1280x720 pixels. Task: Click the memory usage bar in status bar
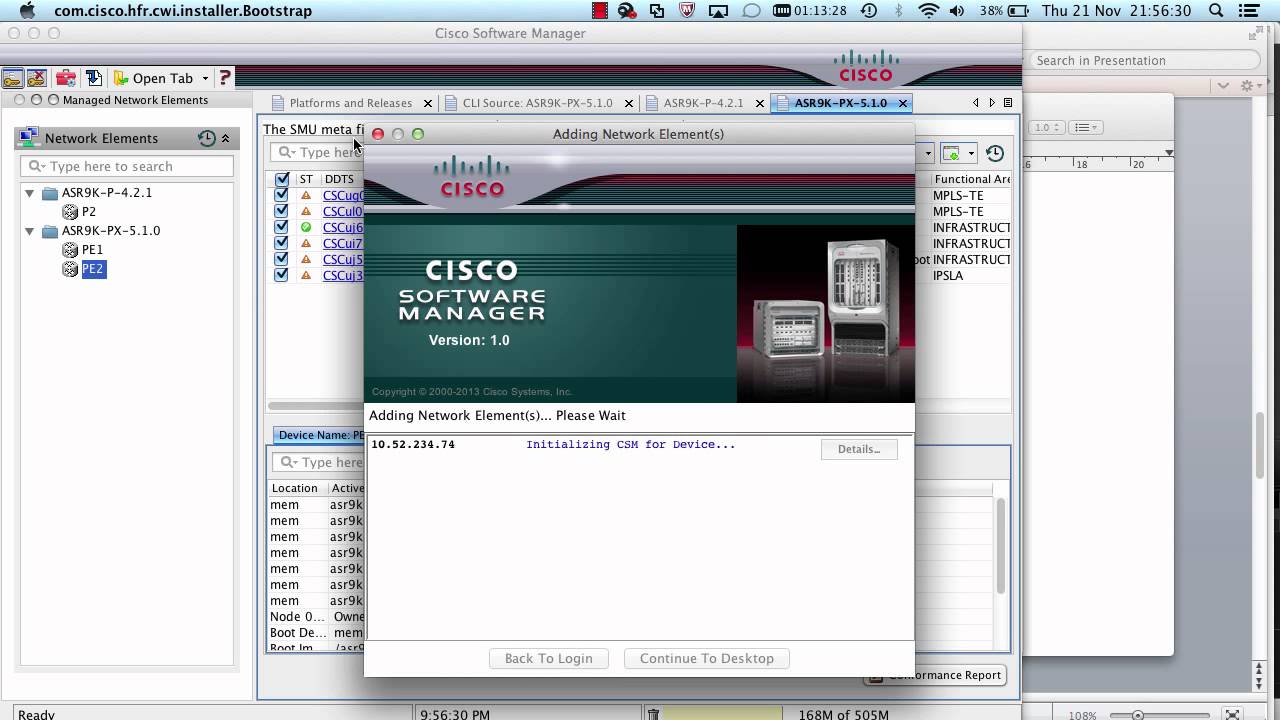(721, 714)
